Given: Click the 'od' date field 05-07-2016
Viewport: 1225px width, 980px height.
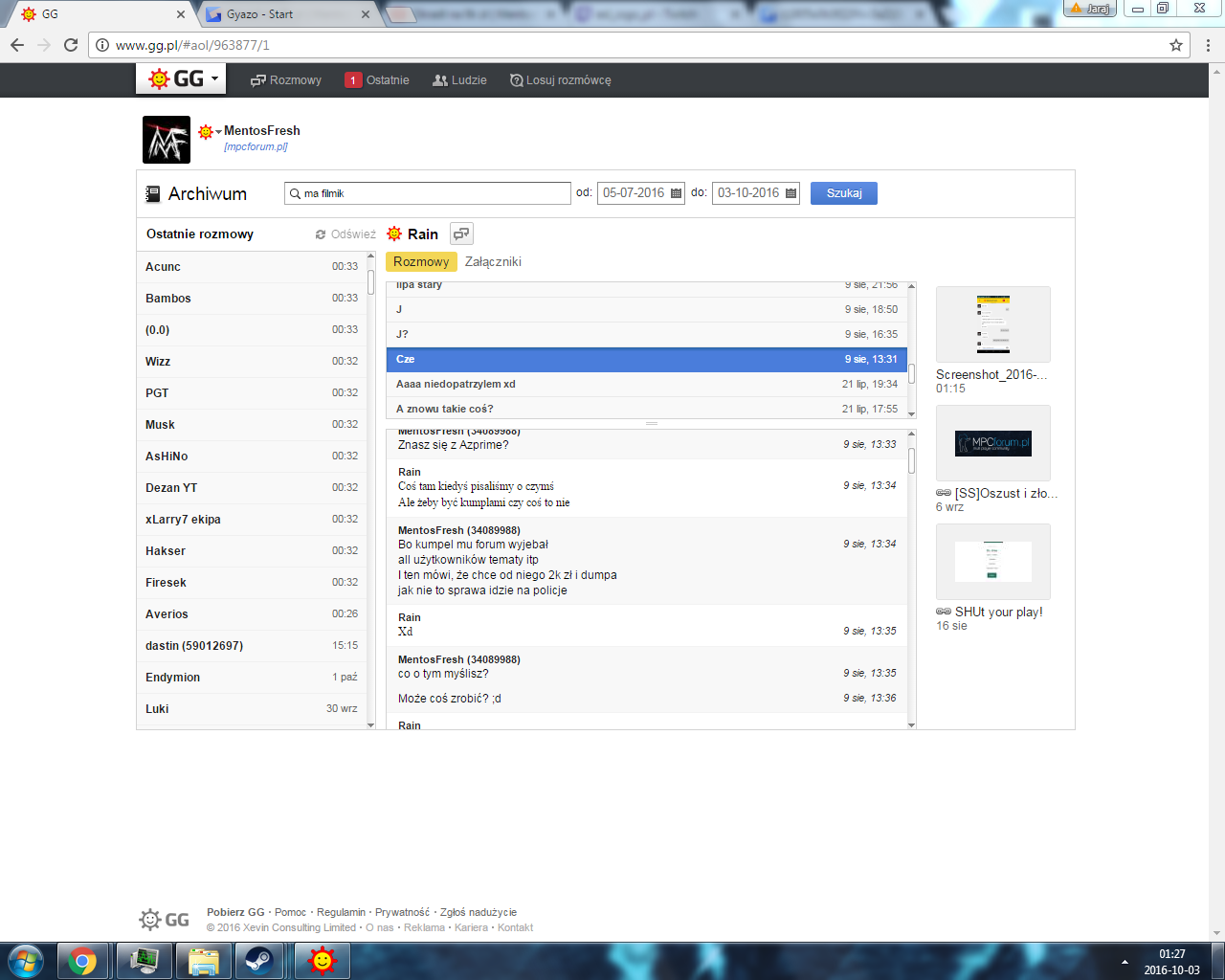Looking at the screenshot, I should click(641, 193).
